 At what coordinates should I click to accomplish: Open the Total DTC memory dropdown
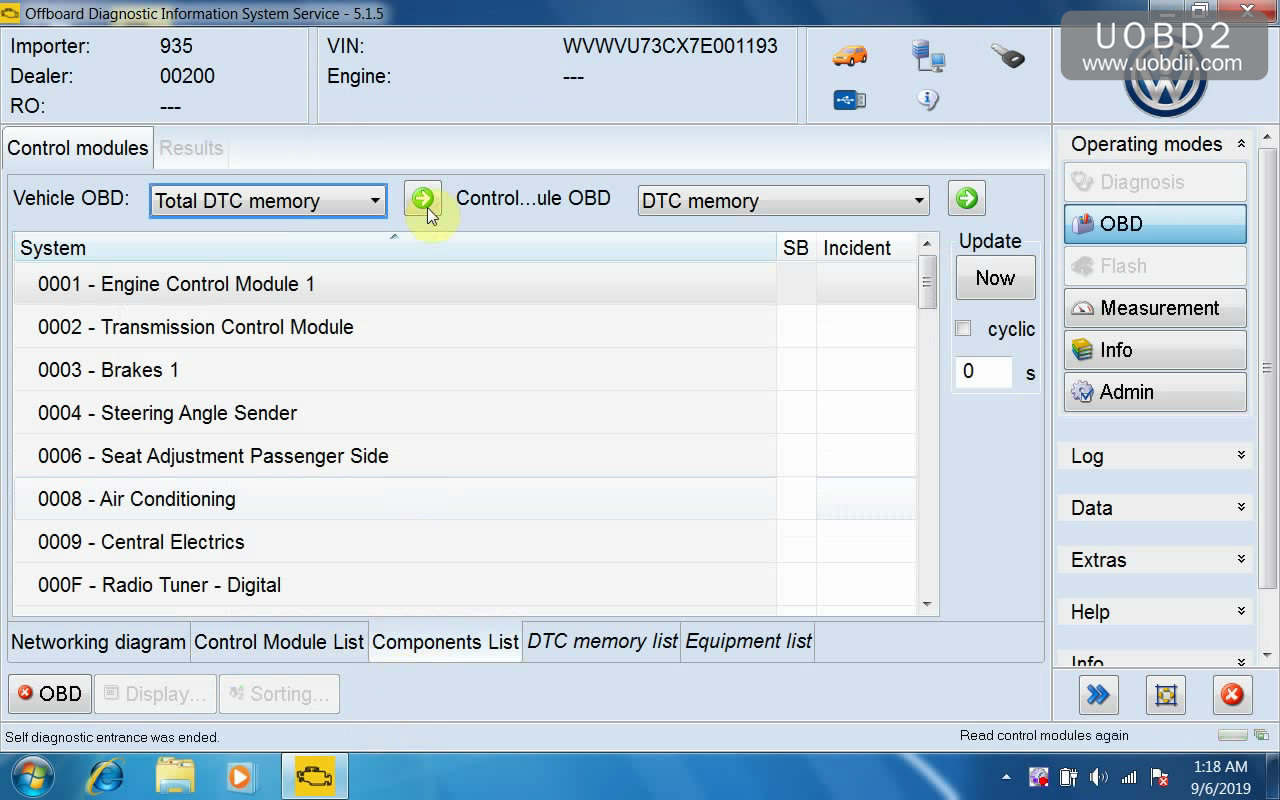click(268, 201)
